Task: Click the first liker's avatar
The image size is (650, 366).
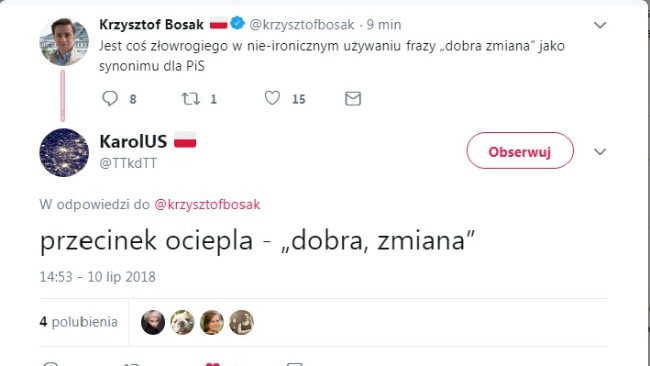Action: [x=153, y=322]
